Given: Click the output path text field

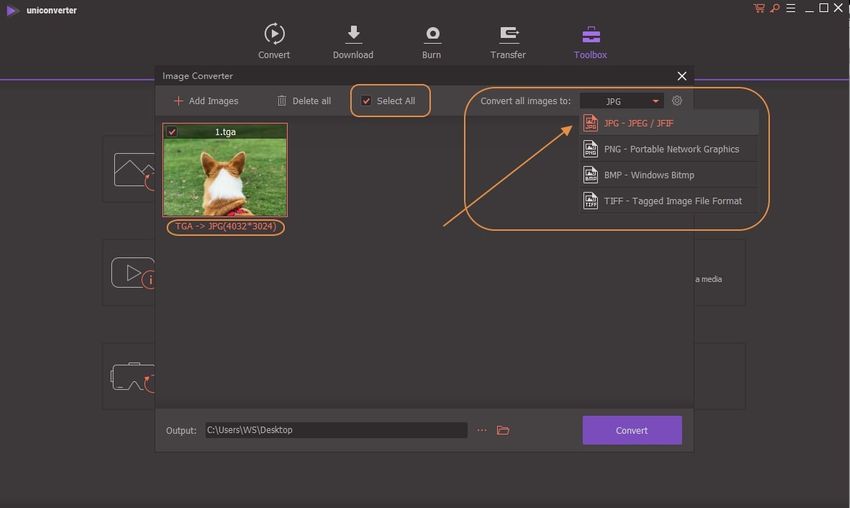Looking at the screenshot, I should click(335, 430).
